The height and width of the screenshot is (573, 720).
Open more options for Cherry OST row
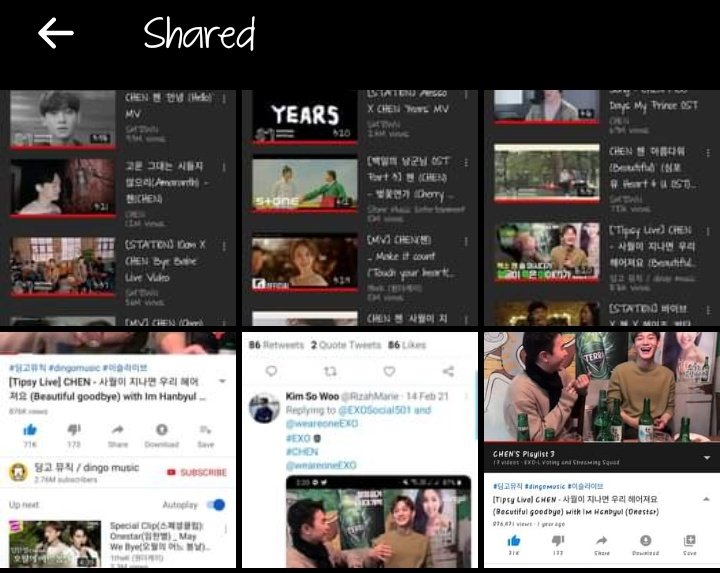coord(466,163)
